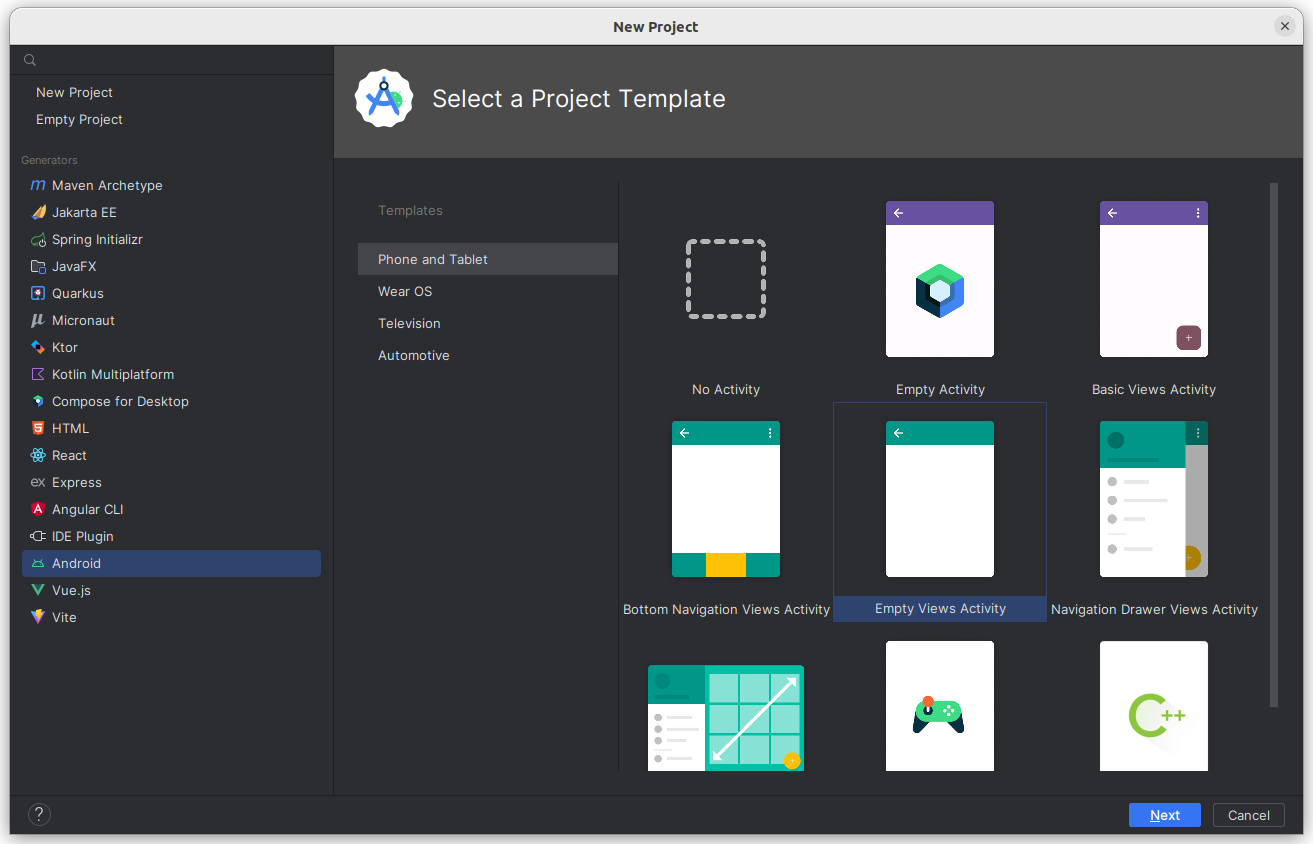Click the Jakarta EE icon

(x=38, y=212)
